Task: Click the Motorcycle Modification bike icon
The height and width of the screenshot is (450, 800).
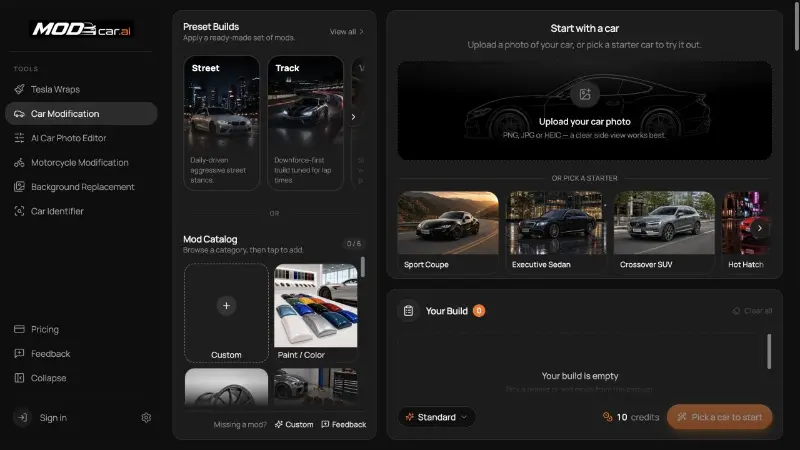Action: [19, 162]
